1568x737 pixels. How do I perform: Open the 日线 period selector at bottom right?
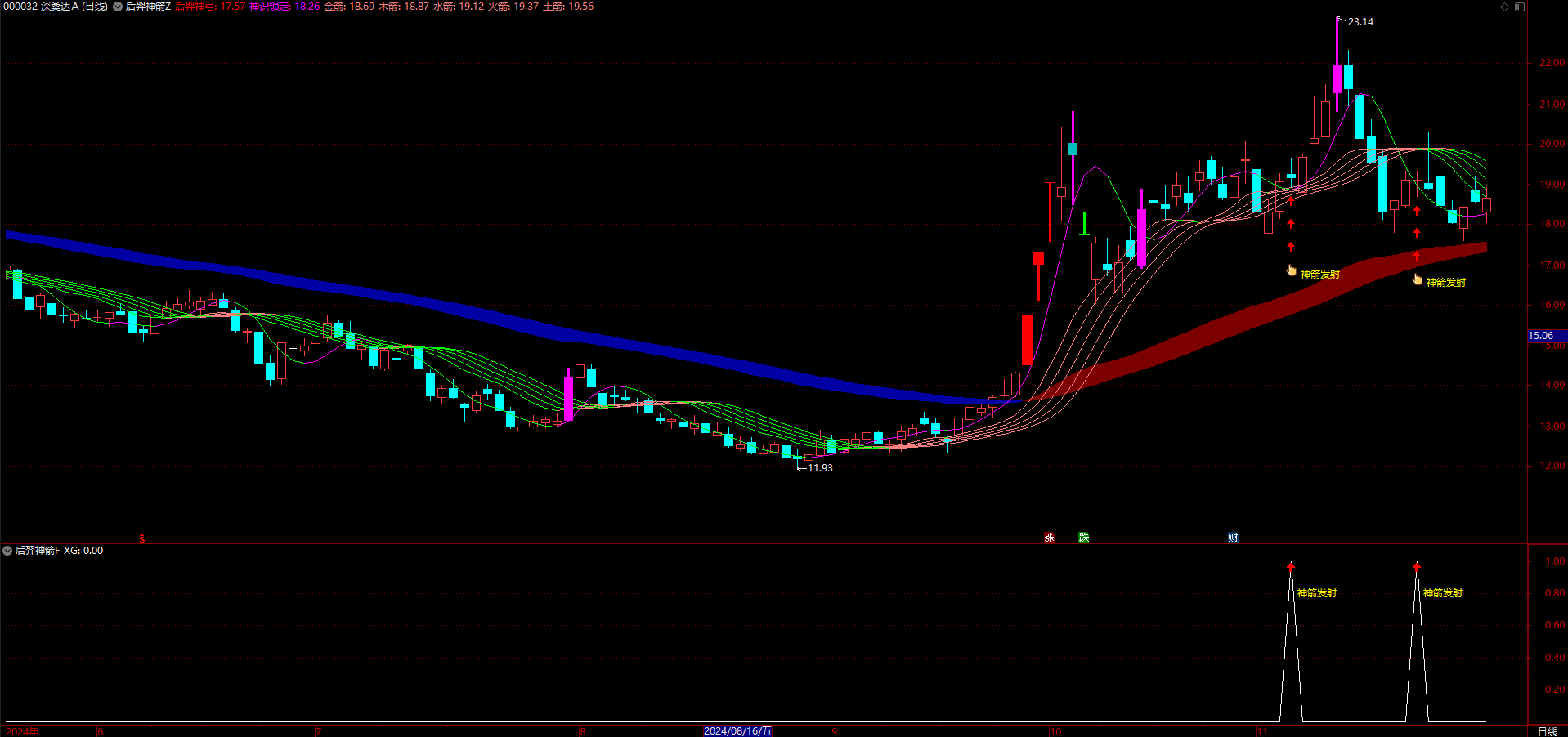coord(1548,731)
